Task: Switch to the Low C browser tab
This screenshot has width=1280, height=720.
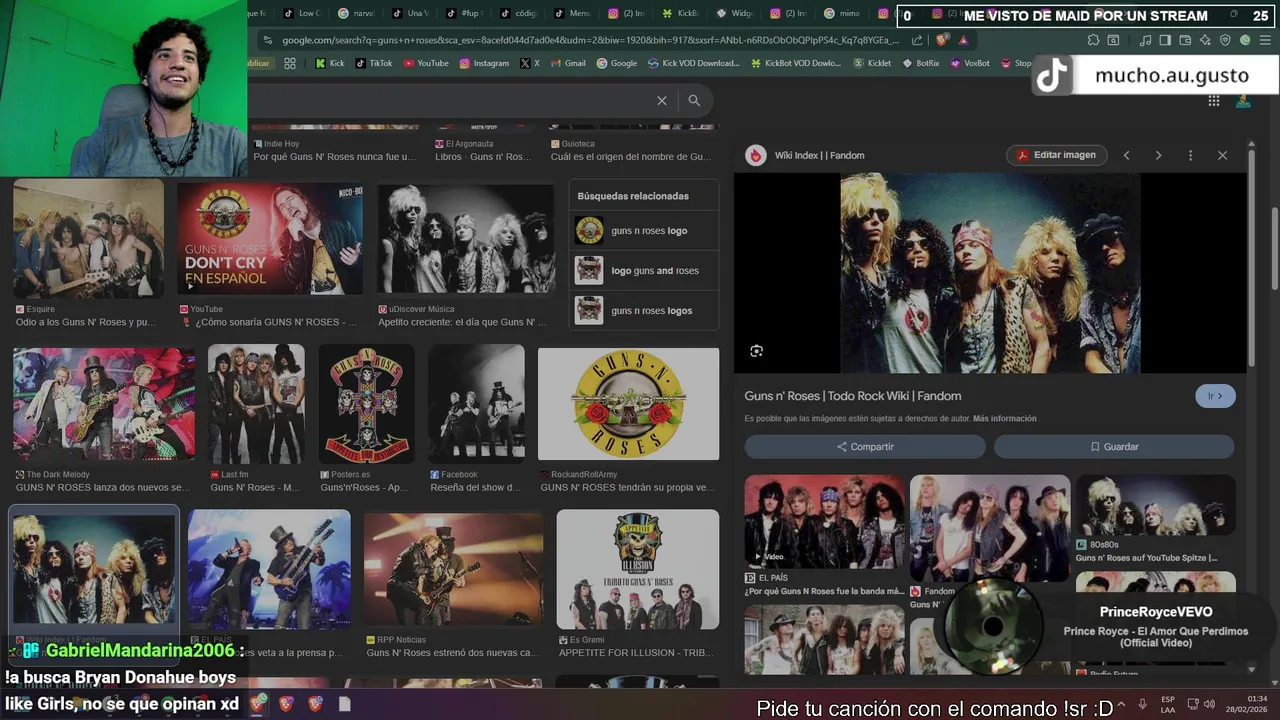Action: [x=301, y=14]
